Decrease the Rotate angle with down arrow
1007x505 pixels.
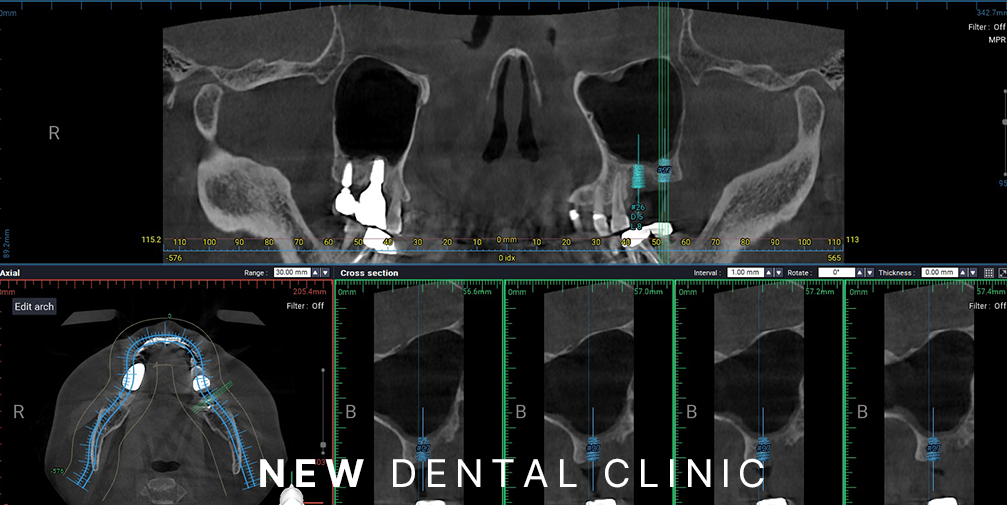(868, 272)
